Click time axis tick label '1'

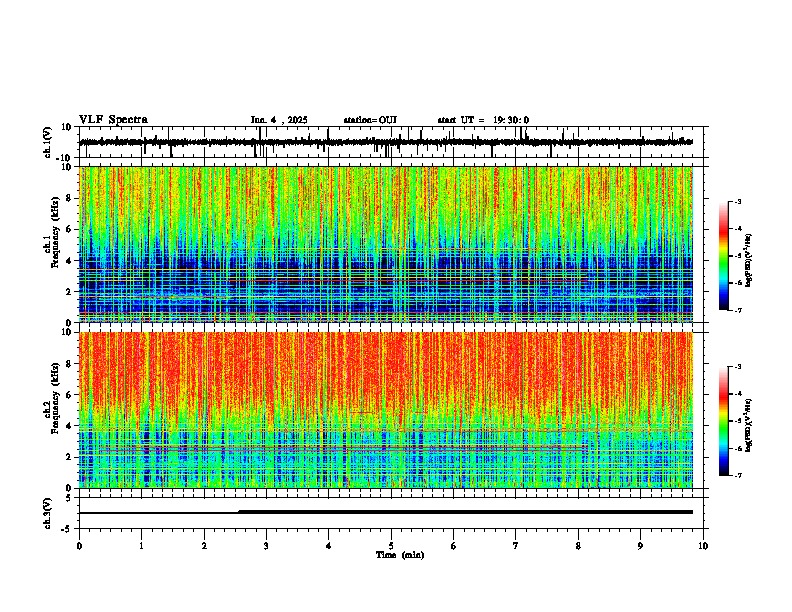click(x=141, y=546)
